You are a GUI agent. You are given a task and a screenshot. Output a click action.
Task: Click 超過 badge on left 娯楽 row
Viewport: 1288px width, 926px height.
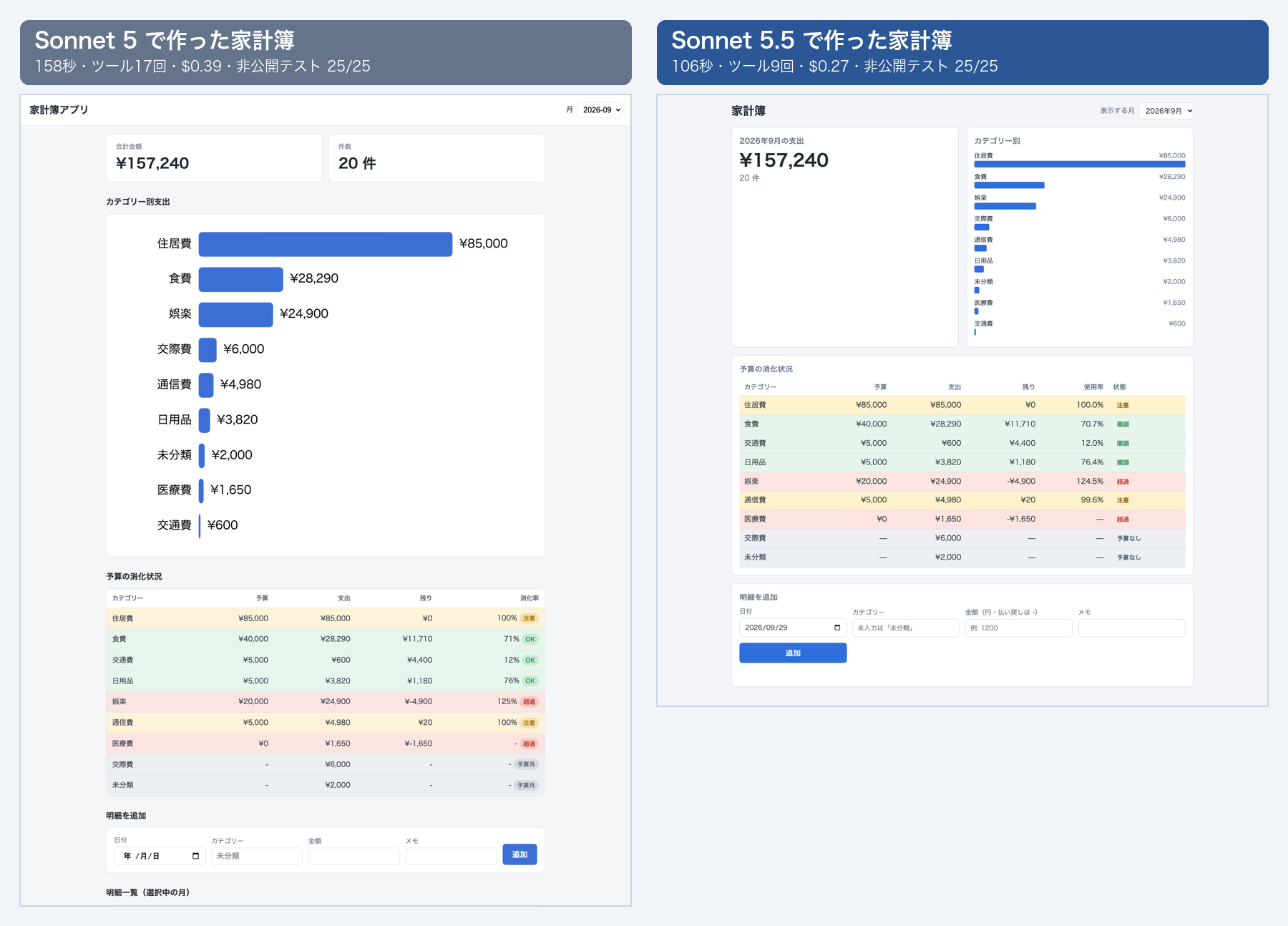(x=529, y=702)
